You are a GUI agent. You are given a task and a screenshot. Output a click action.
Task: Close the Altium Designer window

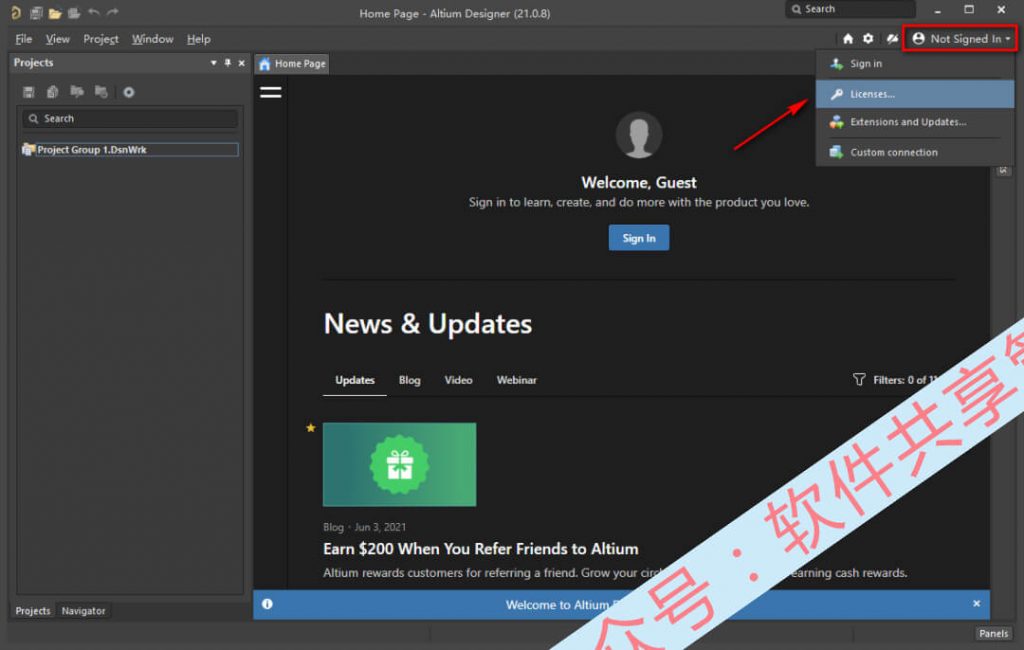[1001, 10]
